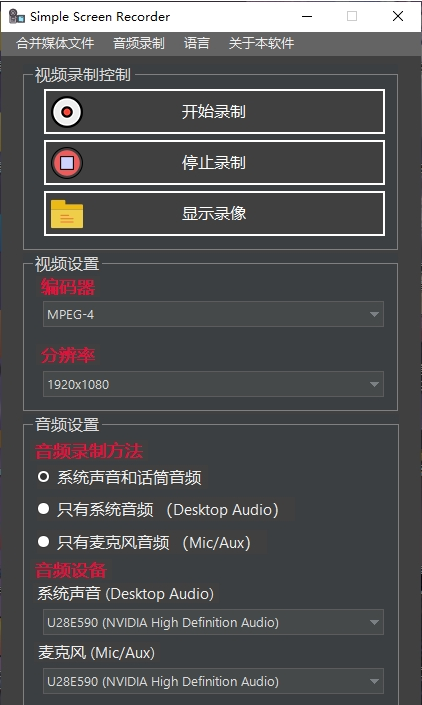This screenshot has height=705, width=422.
Task: Open the 关于本软件 menu
Action: 261,43
